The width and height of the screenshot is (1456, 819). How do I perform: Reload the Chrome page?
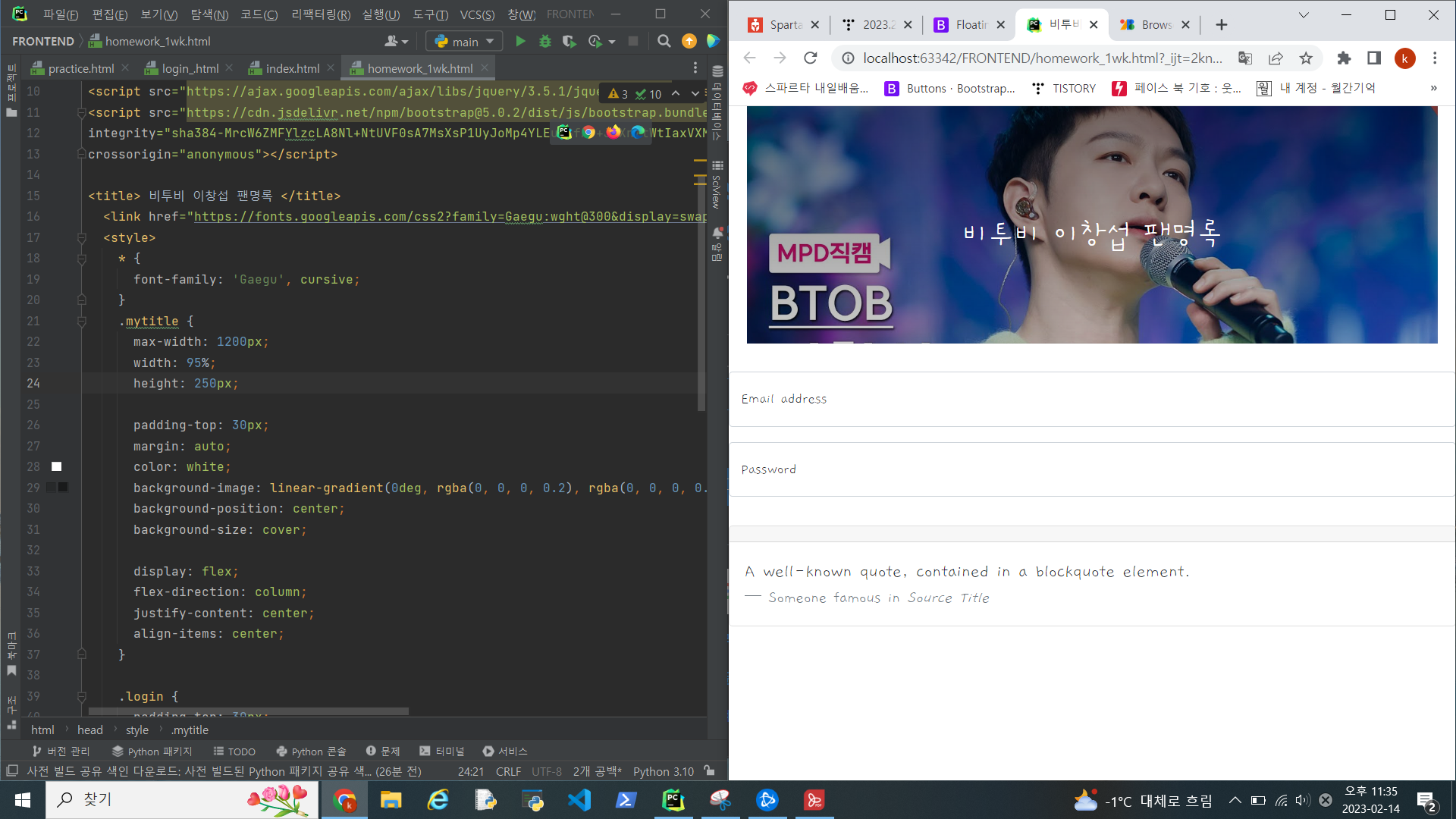[x=811, y=58]
